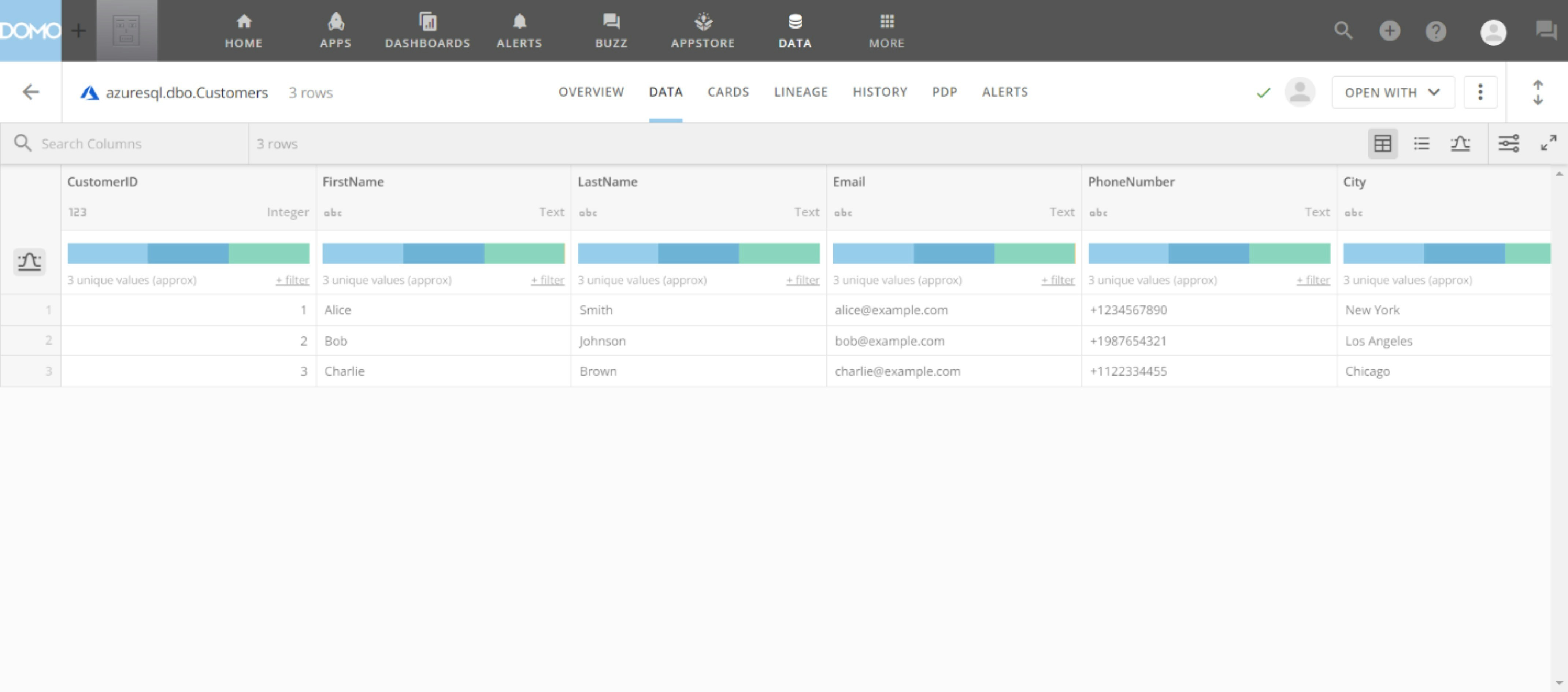This screenshot has height=692, width=1568.
Task: Click the back arrow to return
Action: pyautogui.click(x=30, y=91)
